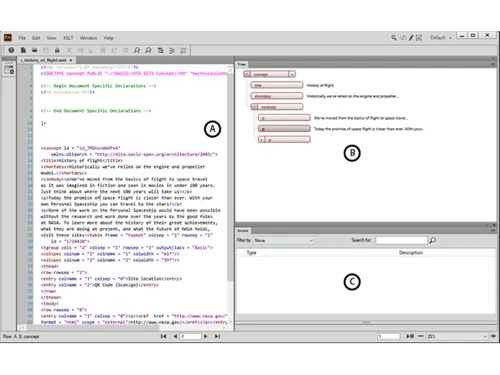
Task: Click the last icon in the main toolbar
Action: point(183,50)
